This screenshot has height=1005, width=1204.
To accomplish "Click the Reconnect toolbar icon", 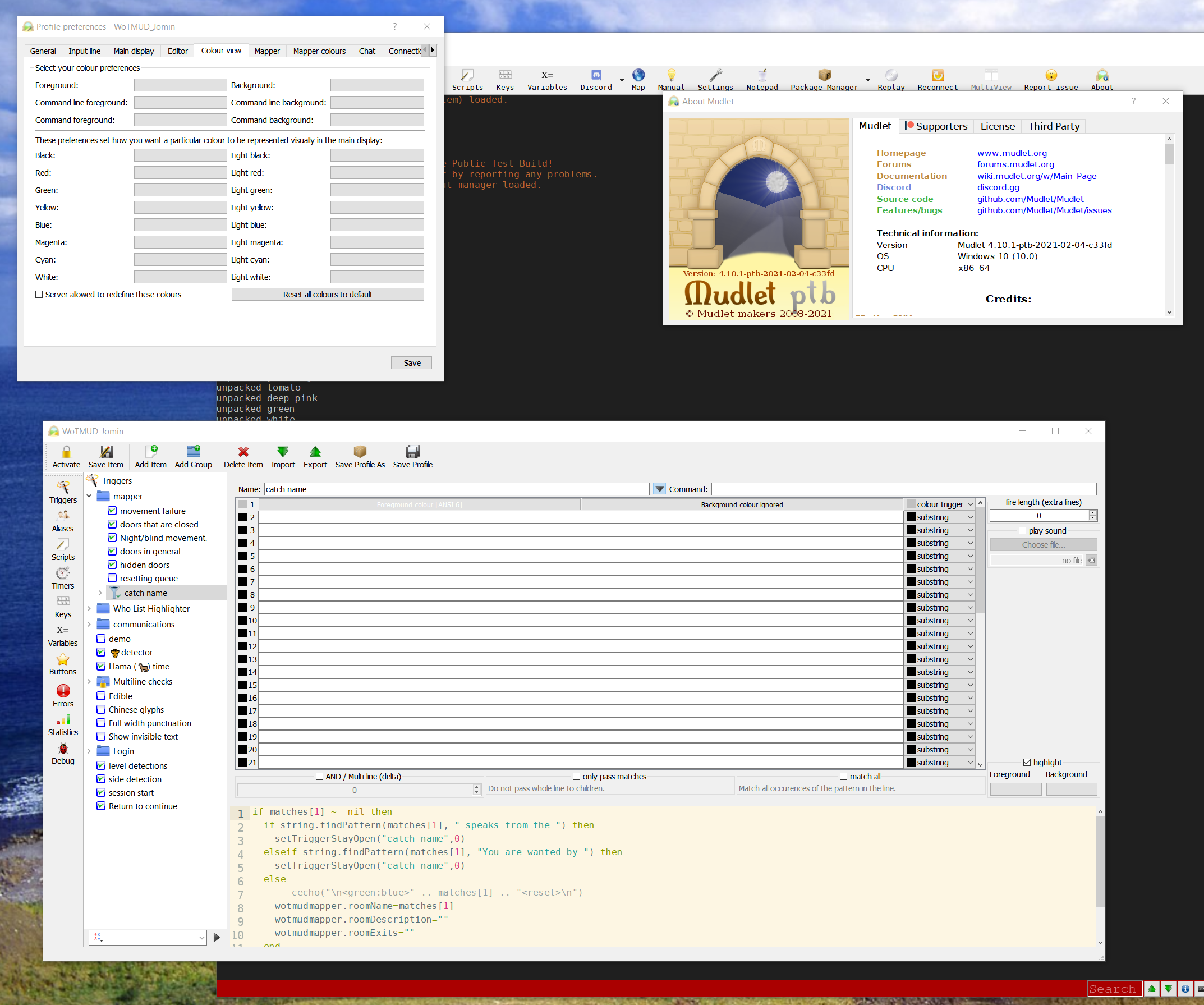I will click(x=938, y=75).
